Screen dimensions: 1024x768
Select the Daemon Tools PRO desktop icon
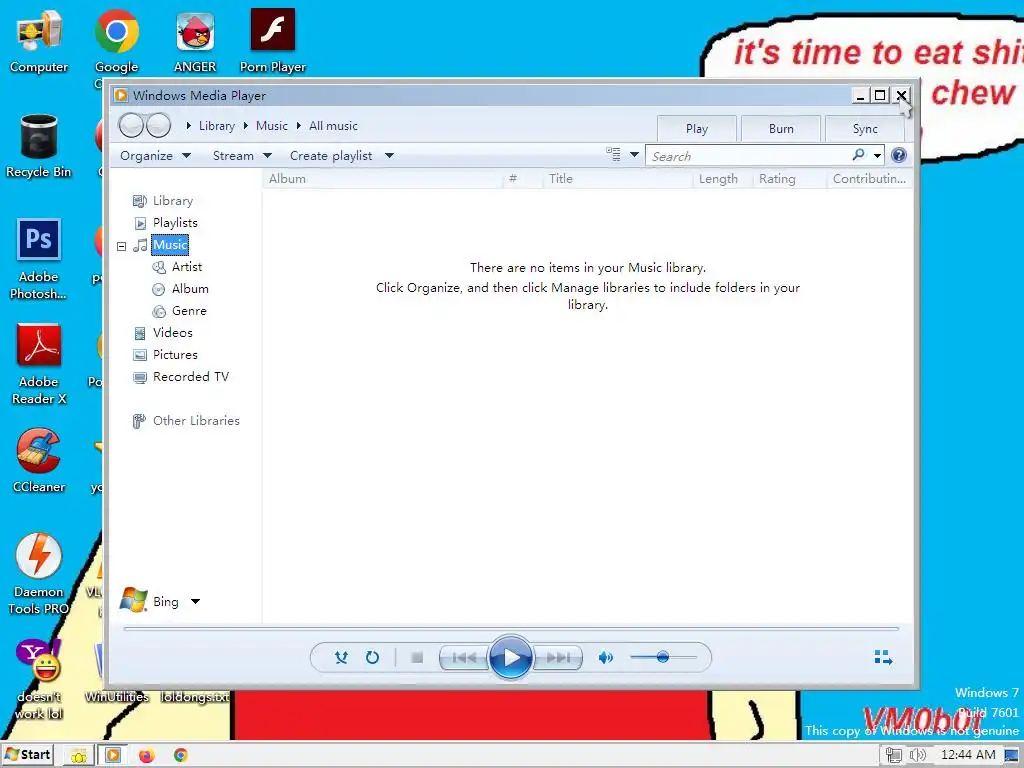click(x=39, y=574)
